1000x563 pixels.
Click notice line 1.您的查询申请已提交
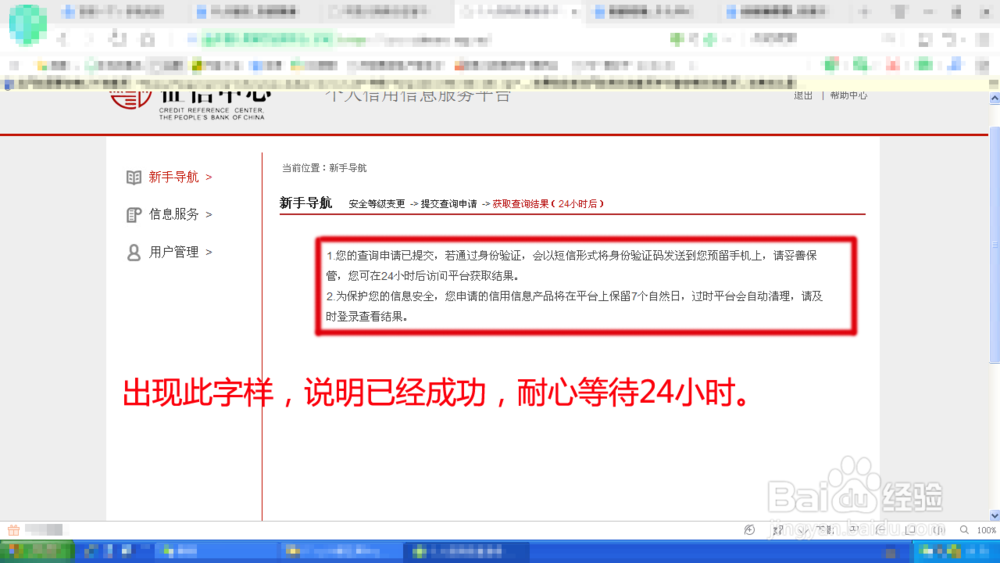571,265
